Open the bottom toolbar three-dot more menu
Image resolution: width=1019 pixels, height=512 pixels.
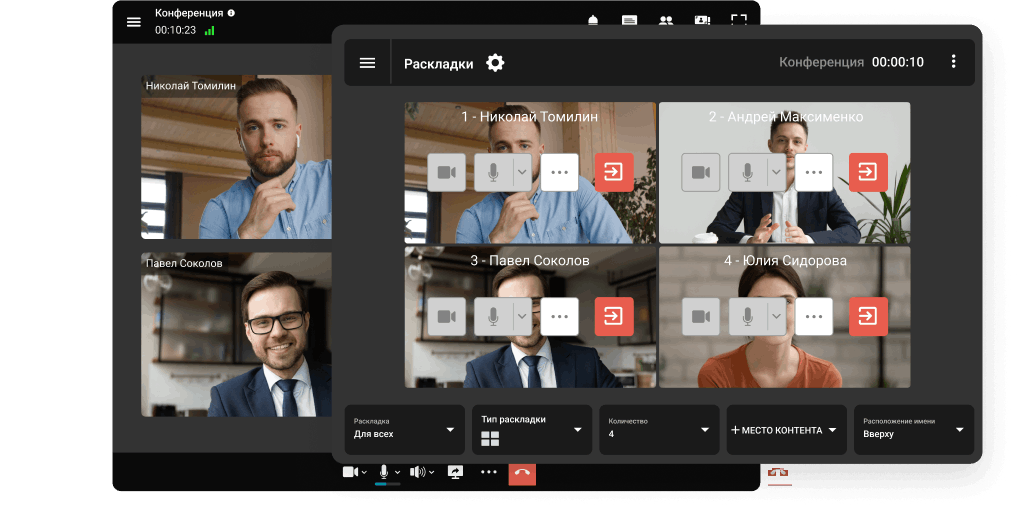(488, 472)
